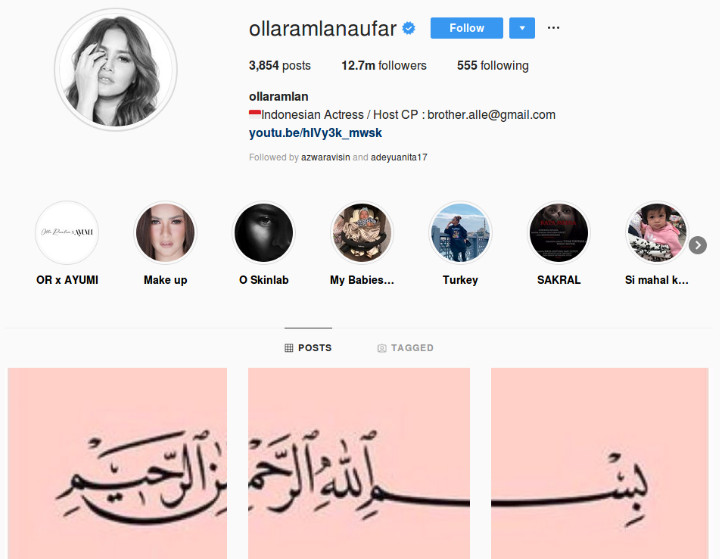Open the SAKRAL highlight
The width and height of the screenshot is (720, 559).
[558, 233]
